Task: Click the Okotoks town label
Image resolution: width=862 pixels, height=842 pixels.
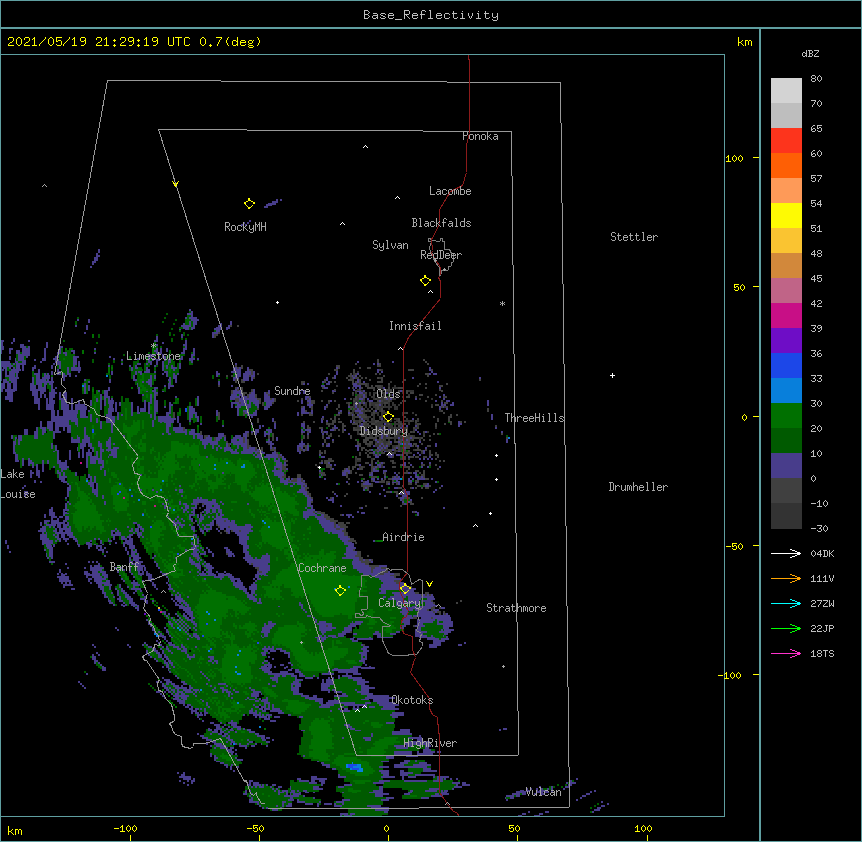Action: (x=412, y=700)
